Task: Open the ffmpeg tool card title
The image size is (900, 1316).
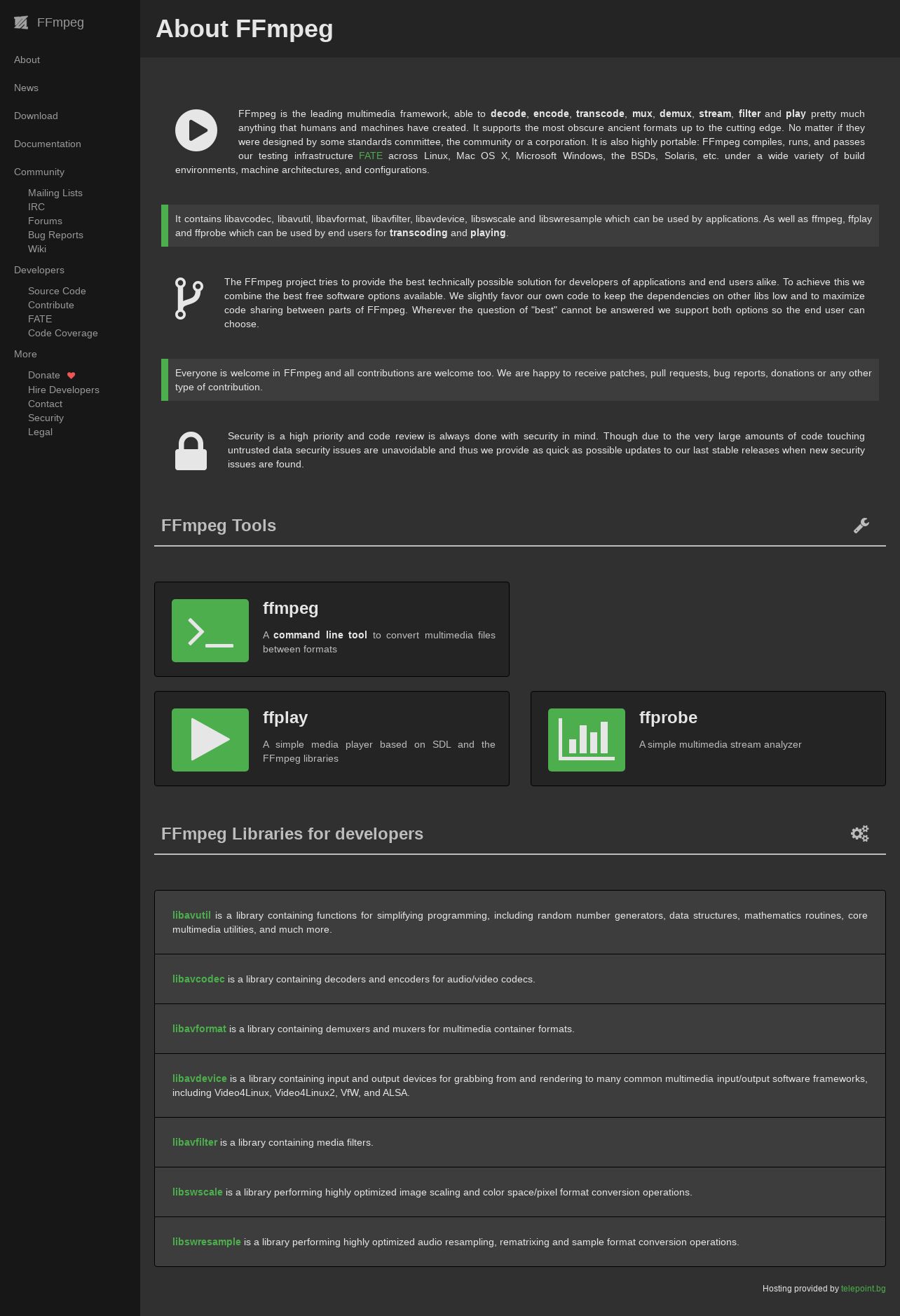Action: coord(290,608)
